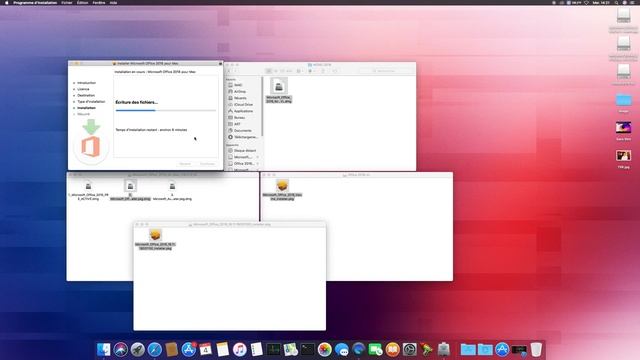Viewport: 640px width, 360px height.
Task: Click the Revenir button in installer
Action: (185, 164)
